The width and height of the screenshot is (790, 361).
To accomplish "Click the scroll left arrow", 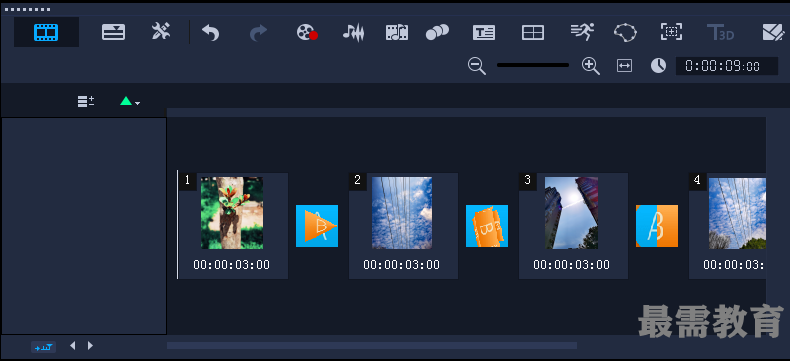I will point(73,345).
